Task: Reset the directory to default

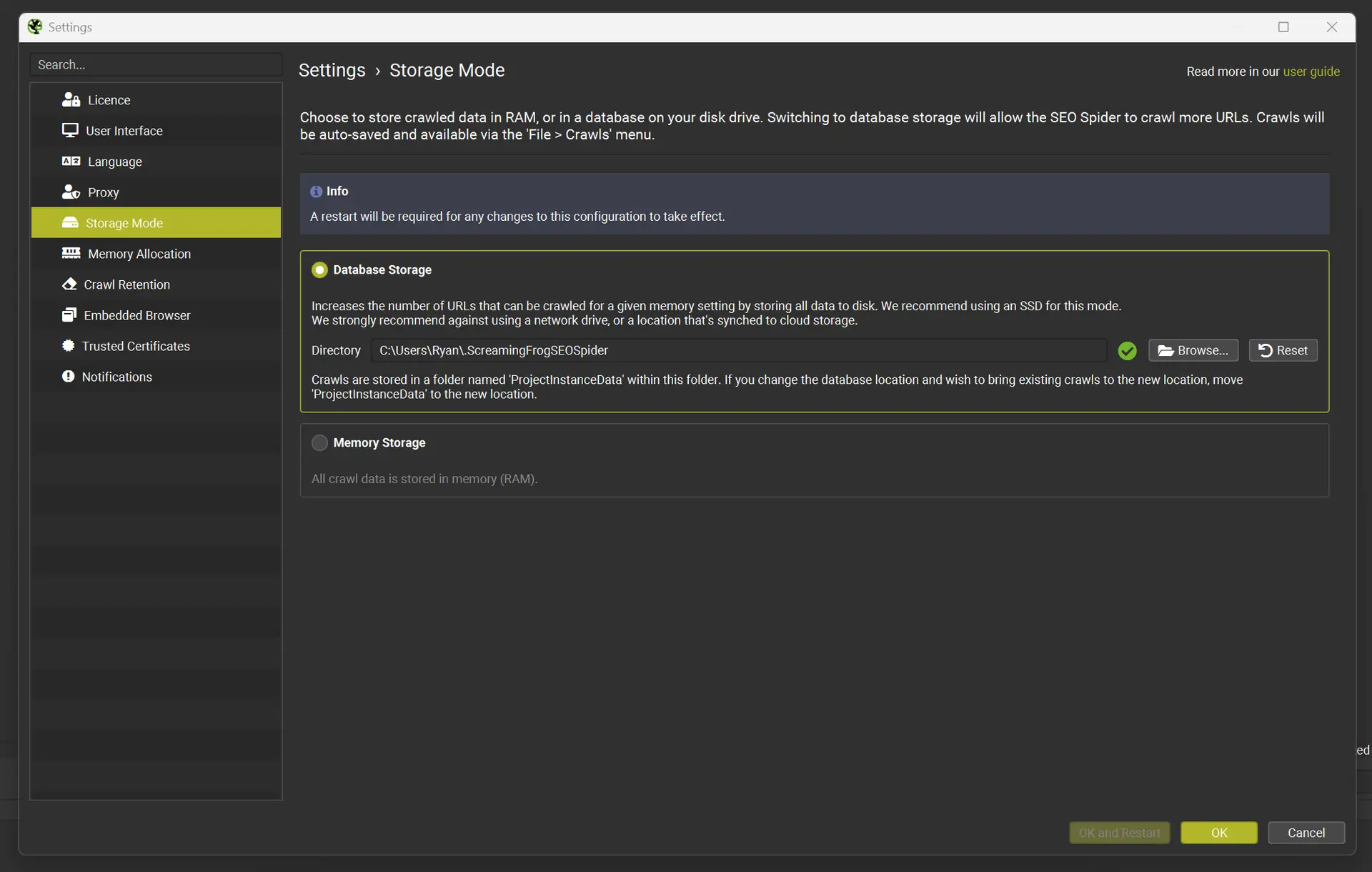Action: tap(1283, 351)
